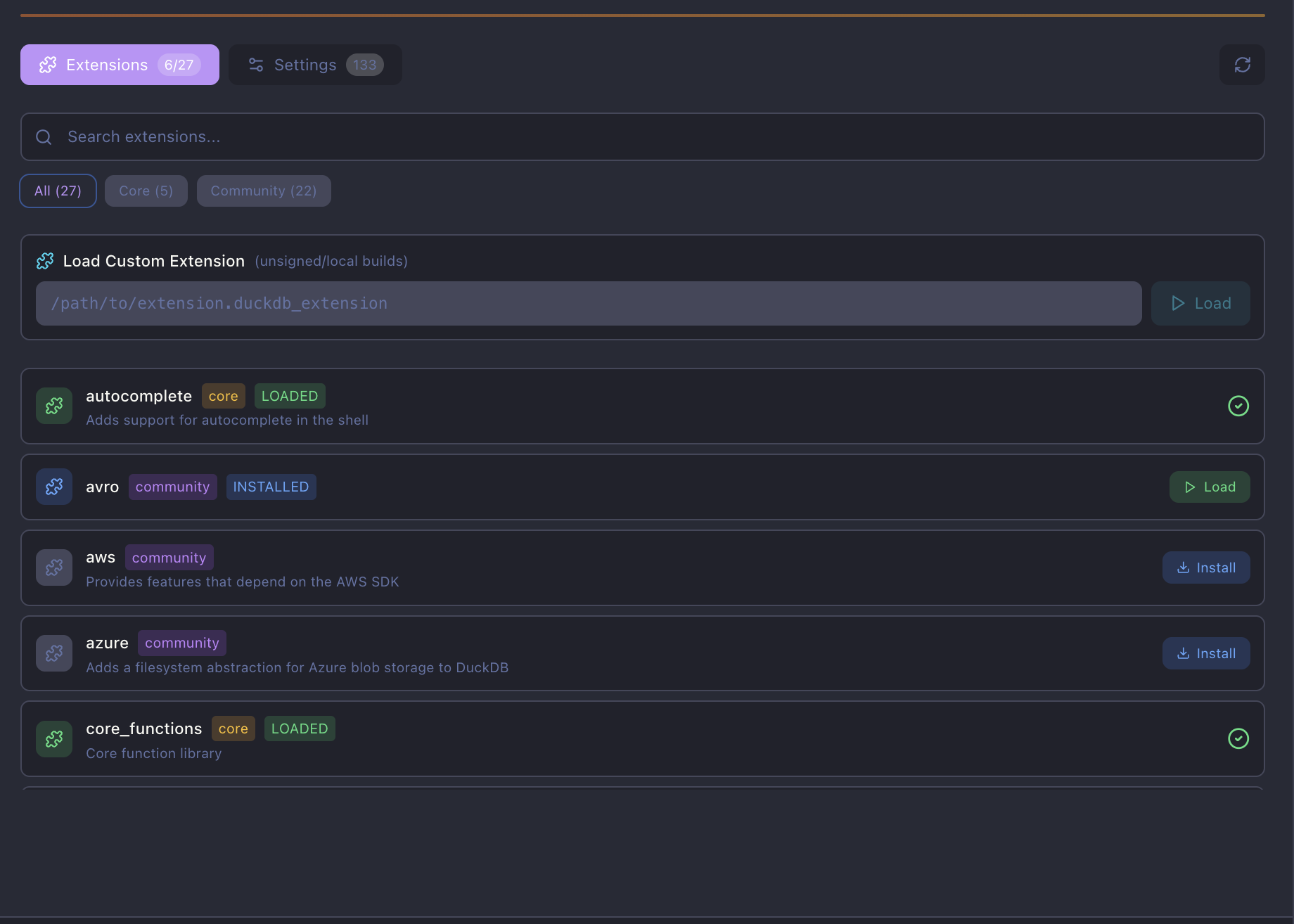
Task: Select the puzzle icon beside the avro extension
Action: [x=53, y=486]
